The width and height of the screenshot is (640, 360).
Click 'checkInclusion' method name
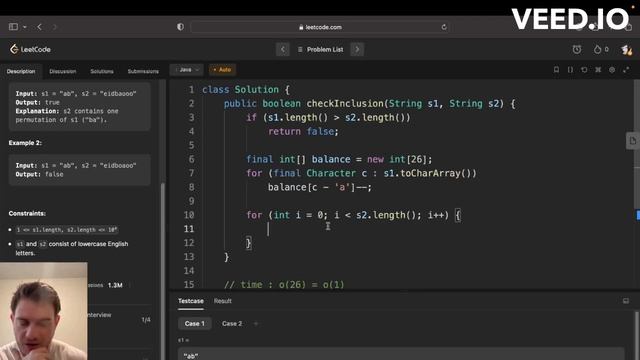point(344,104)
